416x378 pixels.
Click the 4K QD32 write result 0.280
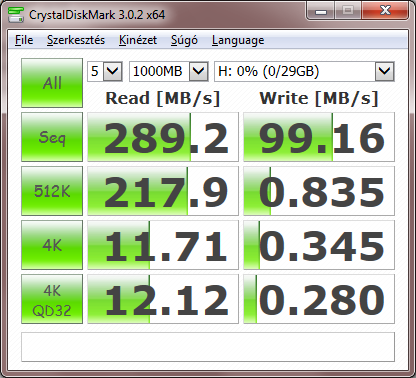(x=319, y=299)
